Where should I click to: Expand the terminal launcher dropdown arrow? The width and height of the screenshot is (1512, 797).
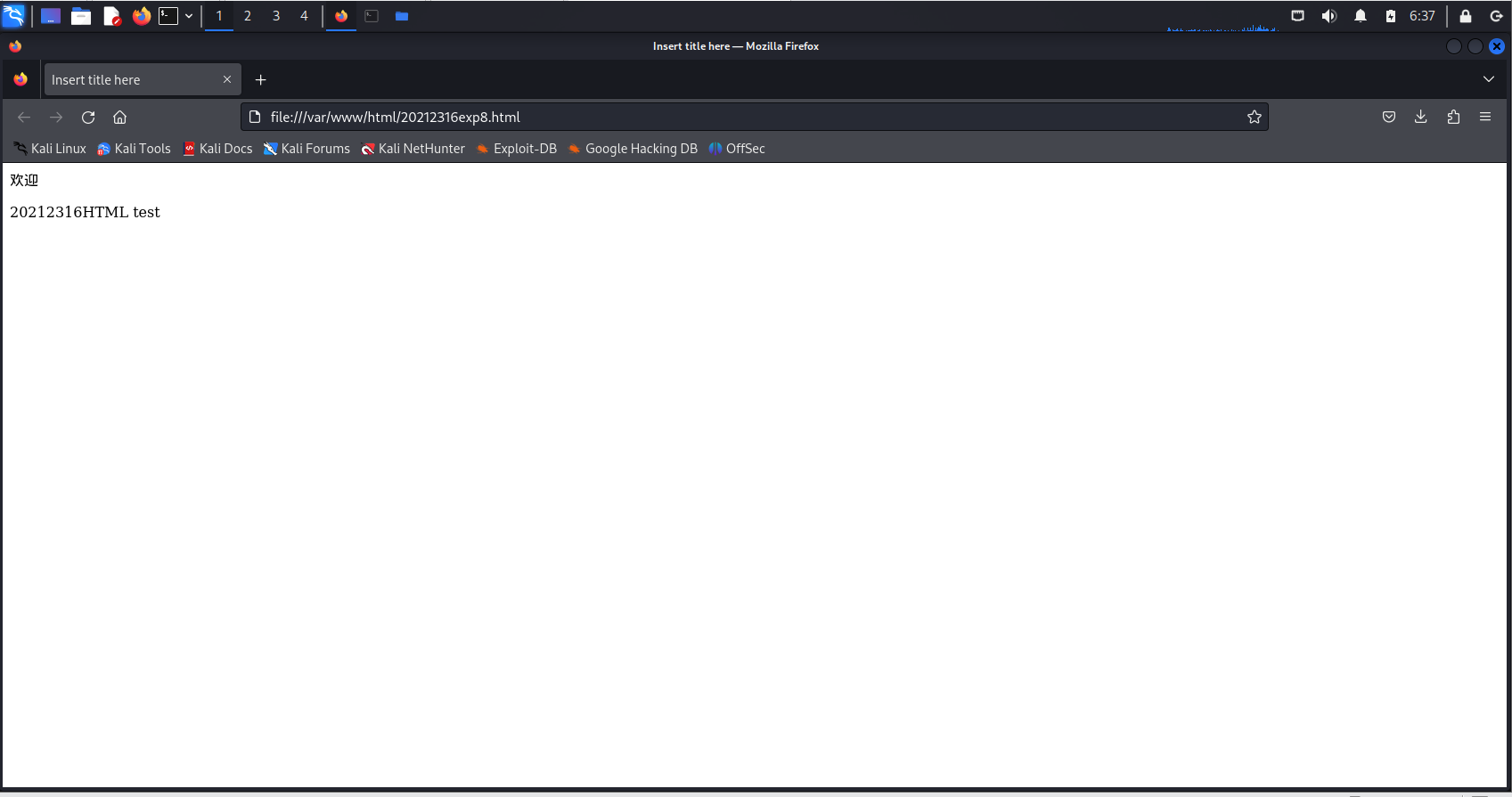click(x=189, y=16)
